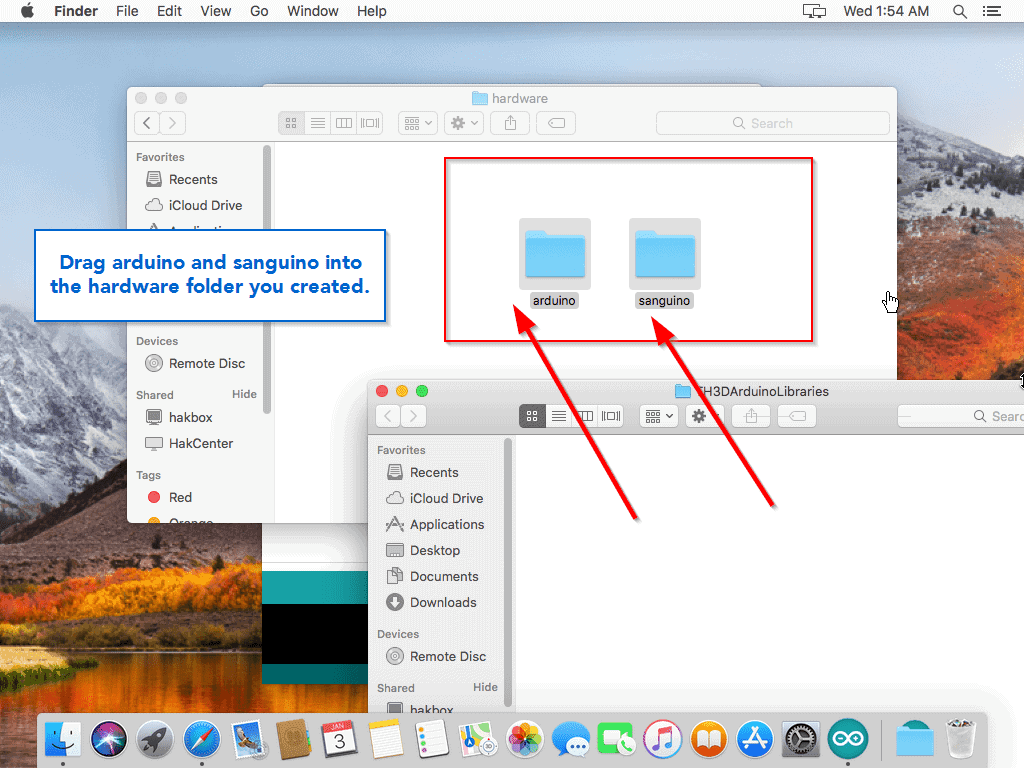
Task: Click the back arrow in hardware window
Action: coord(147,123)
